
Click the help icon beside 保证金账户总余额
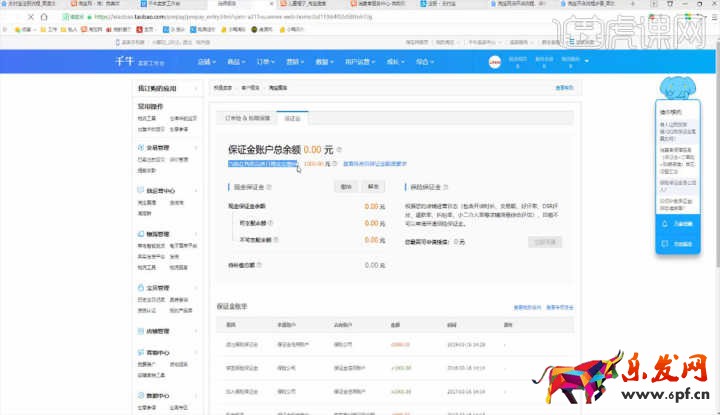[338, 150]
